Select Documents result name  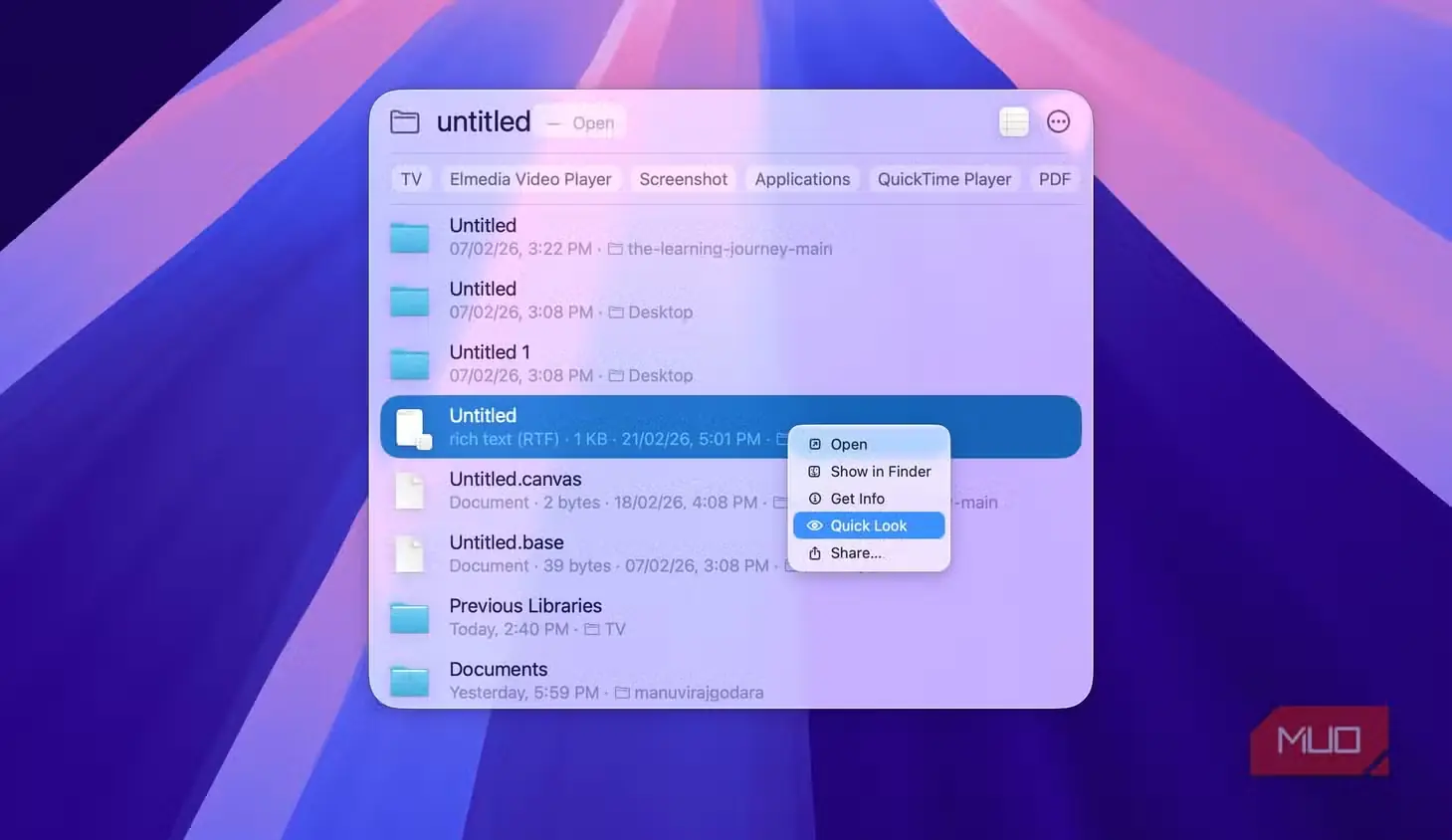(x=499, y=670)
